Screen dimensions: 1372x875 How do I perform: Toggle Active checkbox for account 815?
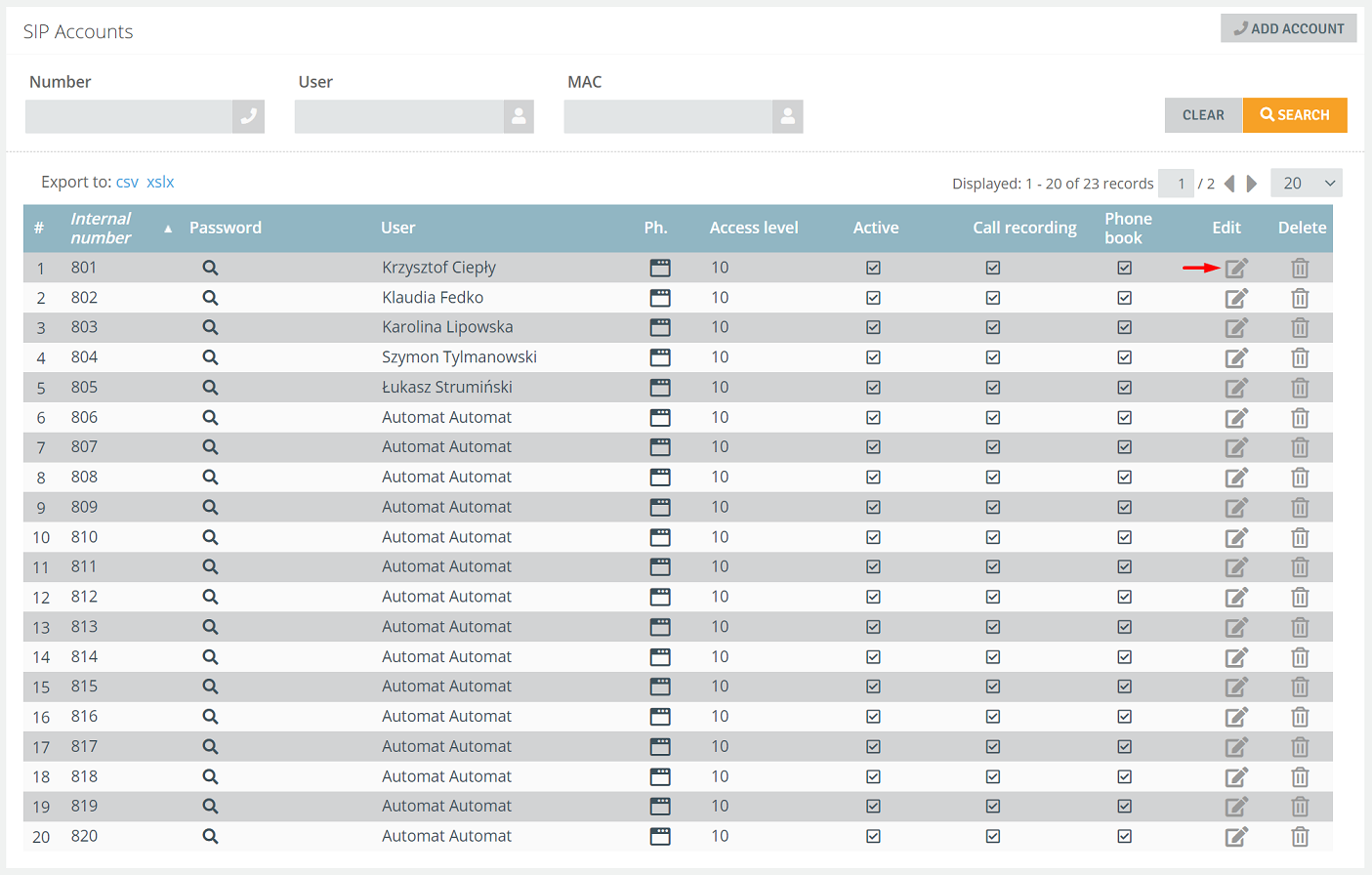pos(873,687)
